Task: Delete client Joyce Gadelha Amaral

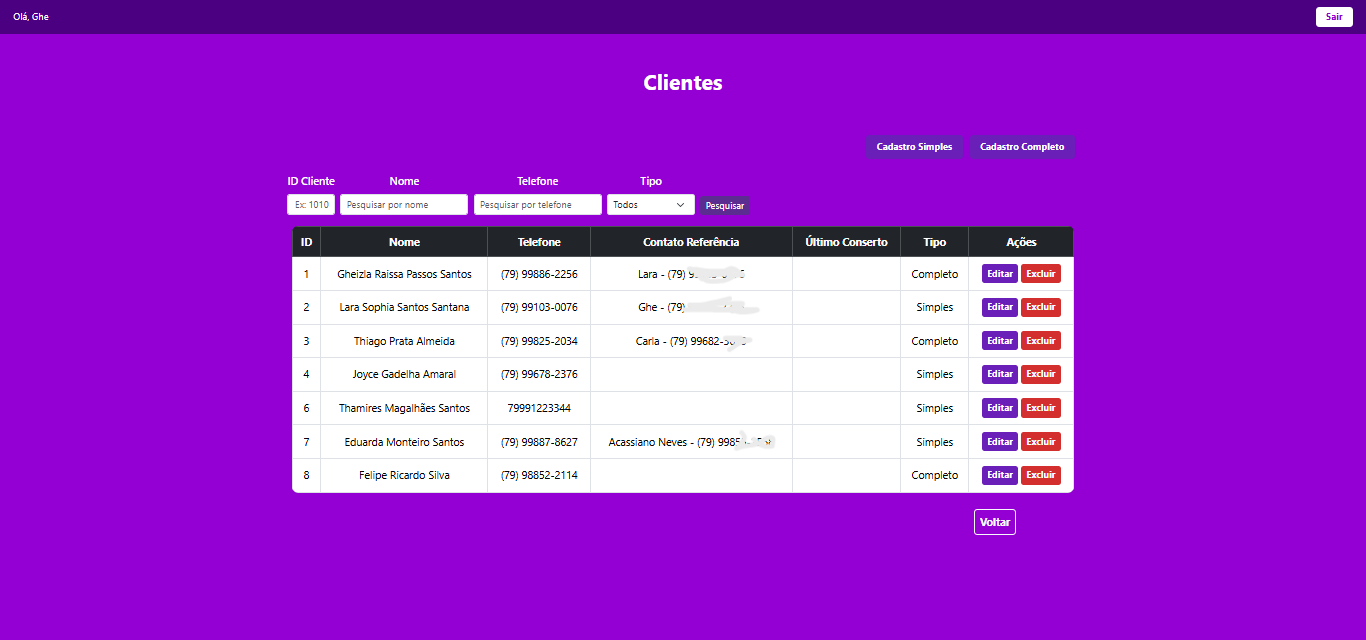Action: point(1041,374)
